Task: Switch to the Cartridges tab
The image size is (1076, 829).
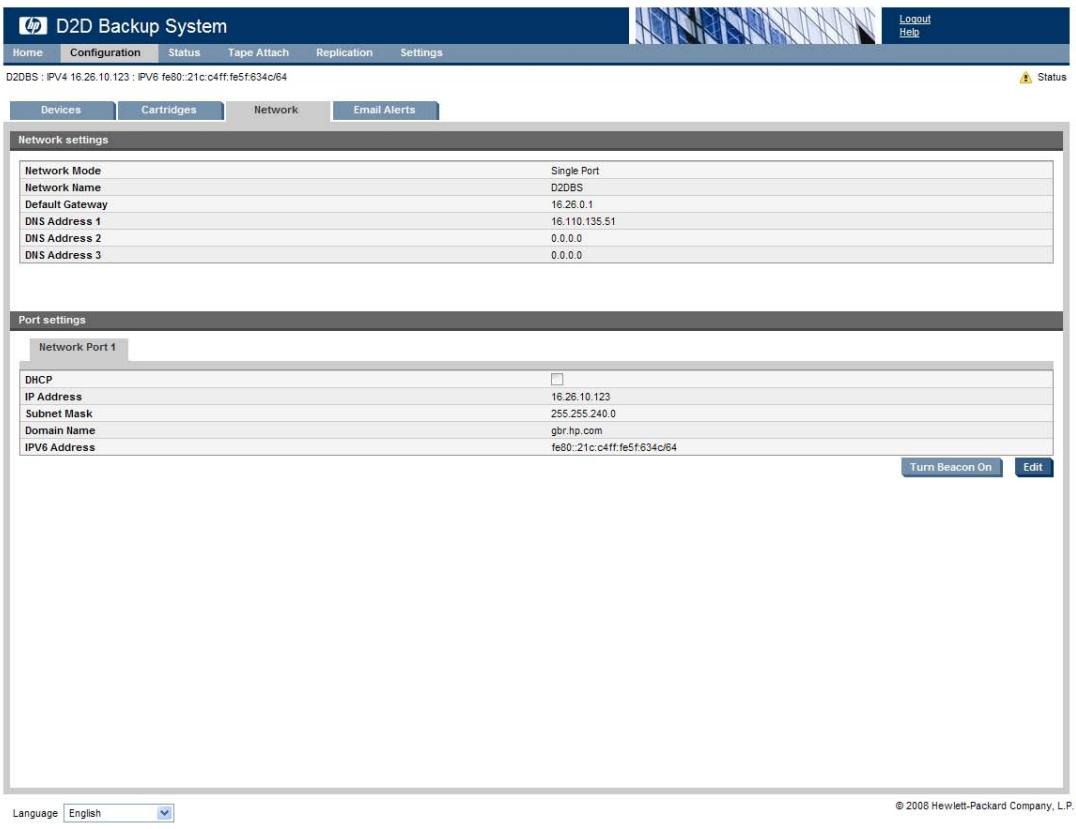Action: coord(169,110)
